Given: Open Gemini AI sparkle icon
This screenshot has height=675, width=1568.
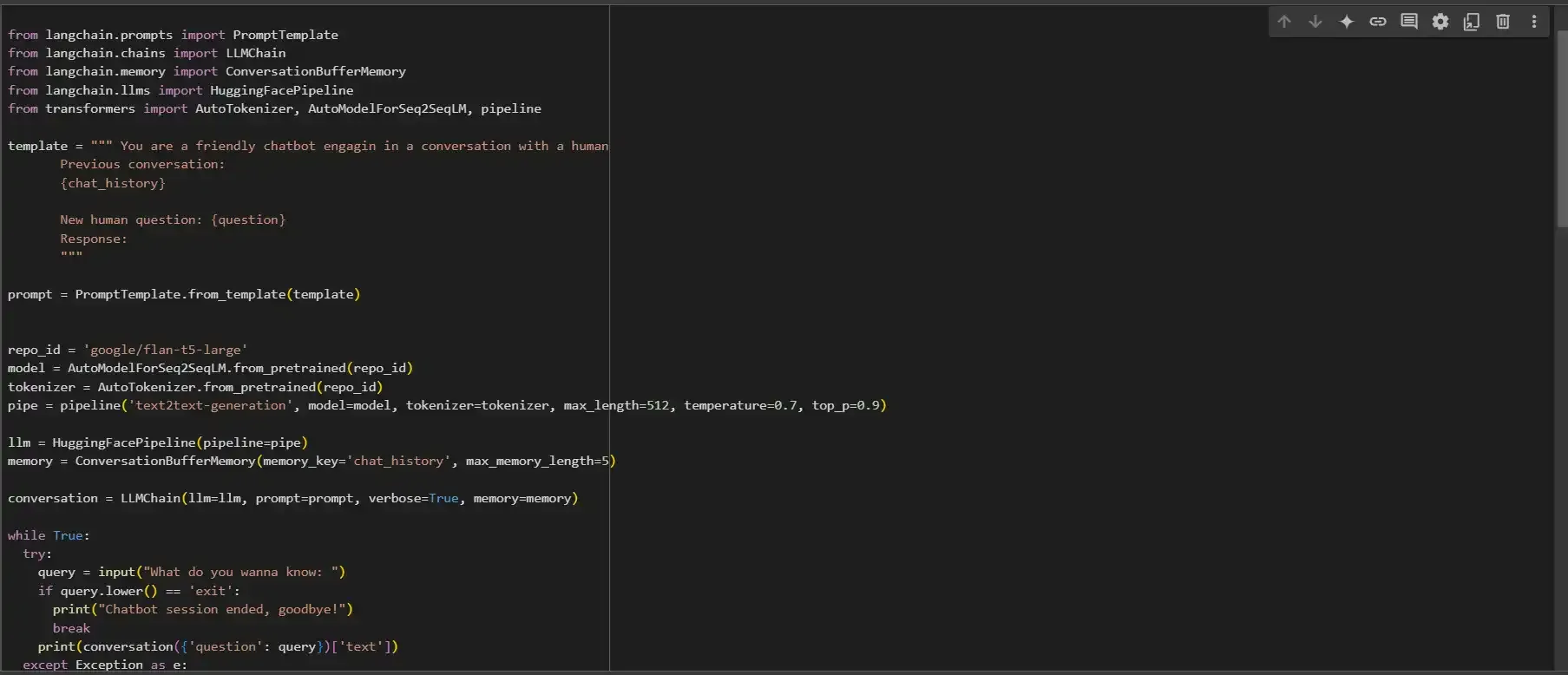Looking at the screenshot, I should (x=1347, y=22).
